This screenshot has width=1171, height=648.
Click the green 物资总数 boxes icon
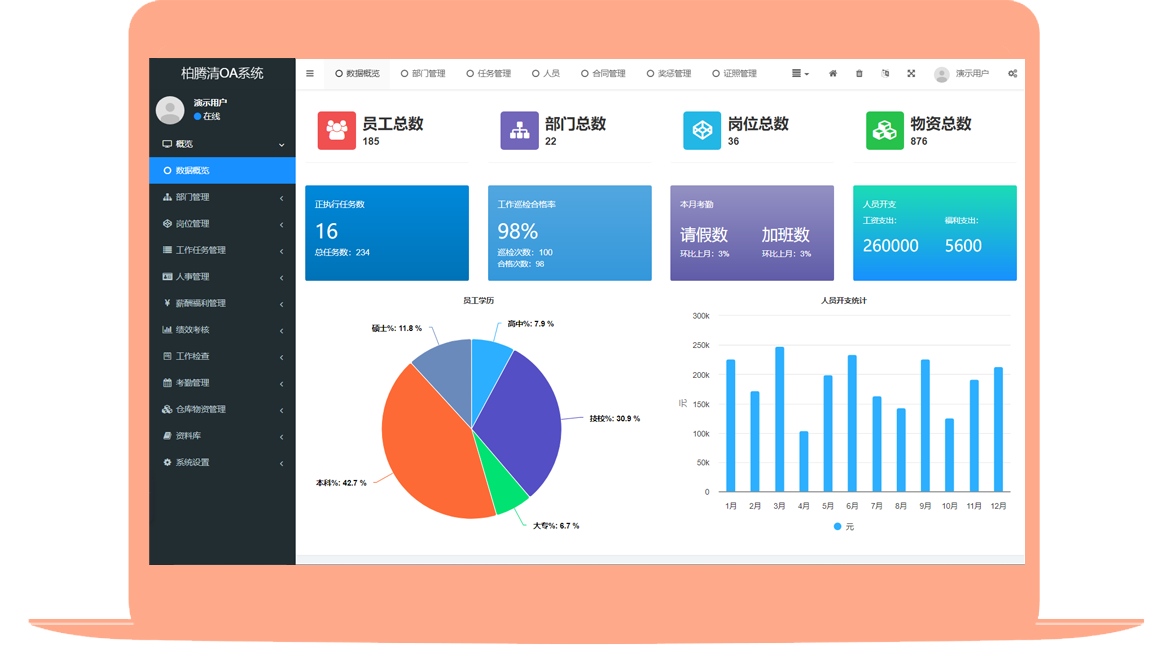[885, 131]
